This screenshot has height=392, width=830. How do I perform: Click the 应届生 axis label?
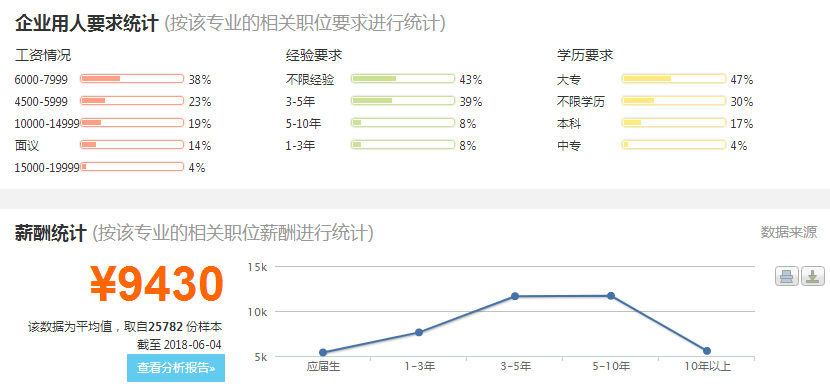323,367
